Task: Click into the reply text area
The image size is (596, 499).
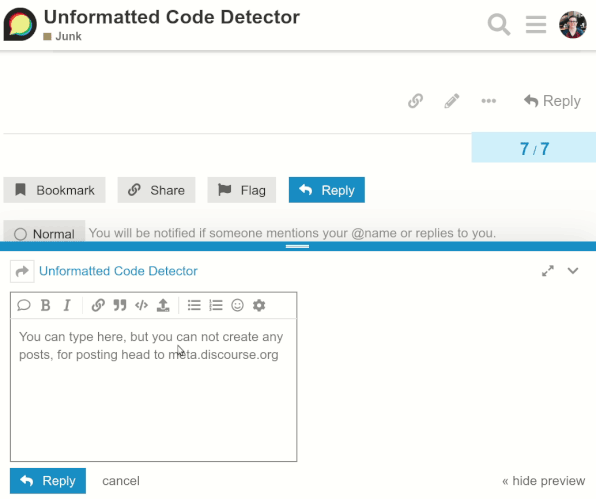Action: pos(154,390)
